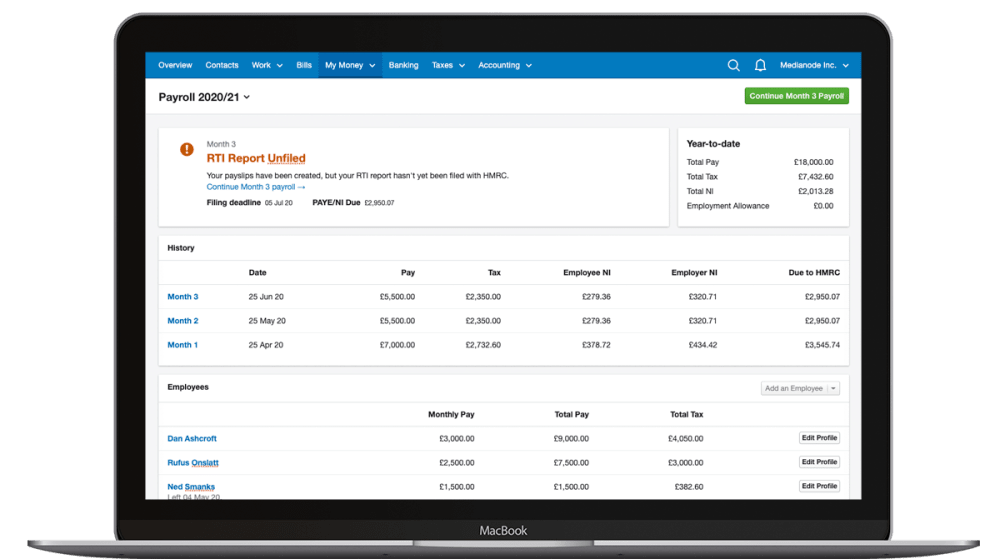Select the Total NI value £2,013.28

[x=815, y=191]
